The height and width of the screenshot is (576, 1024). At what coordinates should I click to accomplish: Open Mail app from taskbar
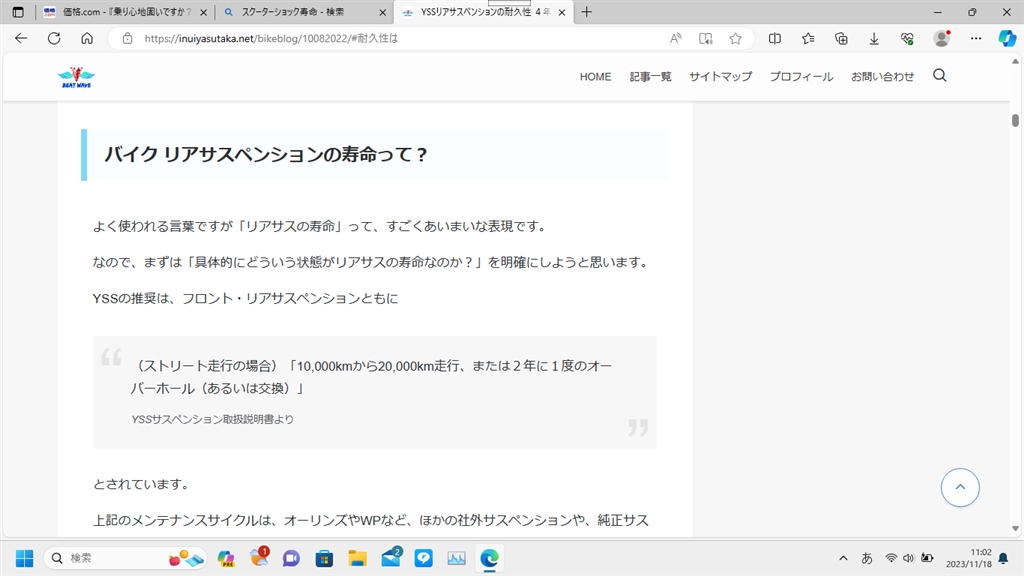pyautogui.click(x=391, y=558)
